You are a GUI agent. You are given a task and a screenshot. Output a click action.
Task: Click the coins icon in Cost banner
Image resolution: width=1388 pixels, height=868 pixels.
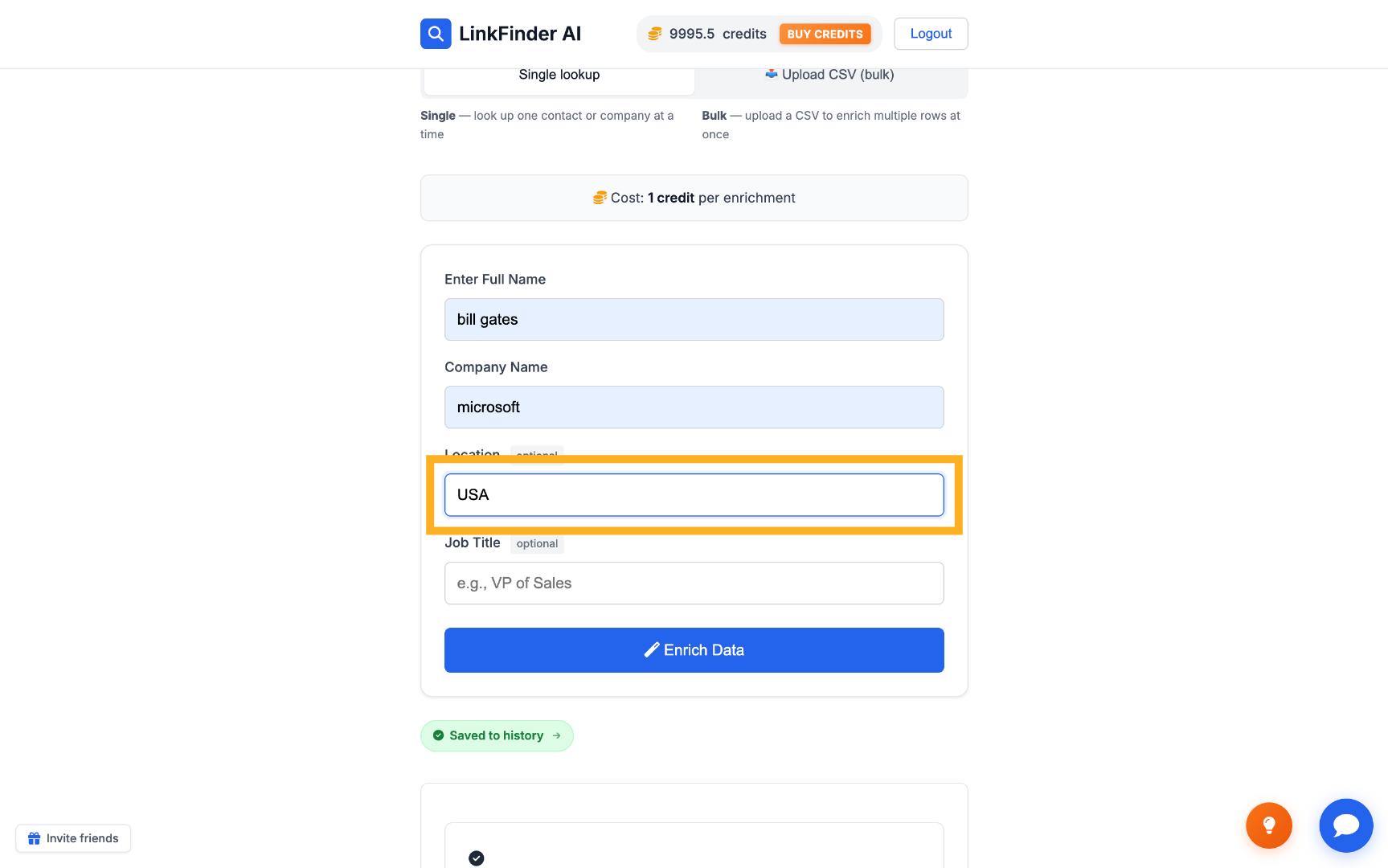[x=600, y=198]
